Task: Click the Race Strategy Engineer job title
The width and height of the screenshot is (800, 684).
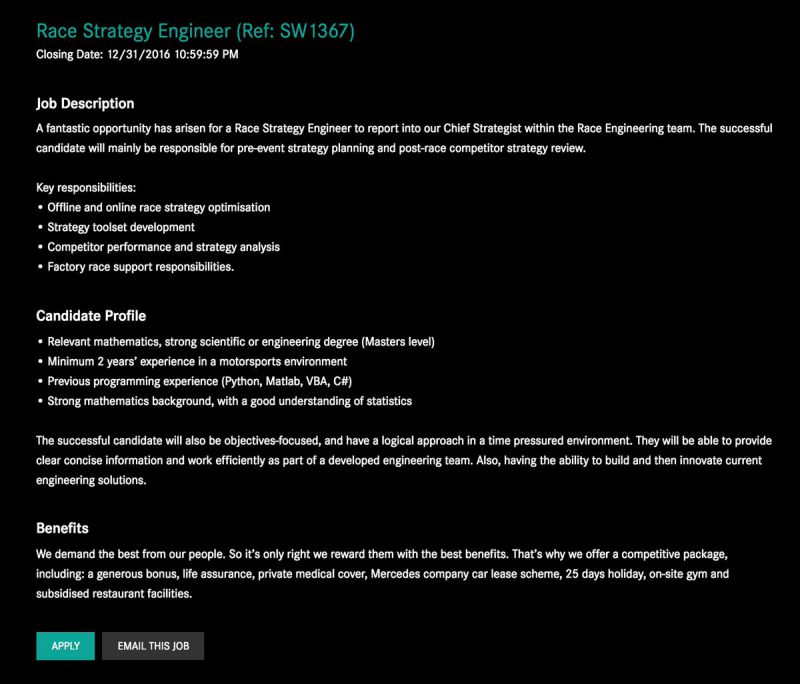Action: click(x=195, y=31)
